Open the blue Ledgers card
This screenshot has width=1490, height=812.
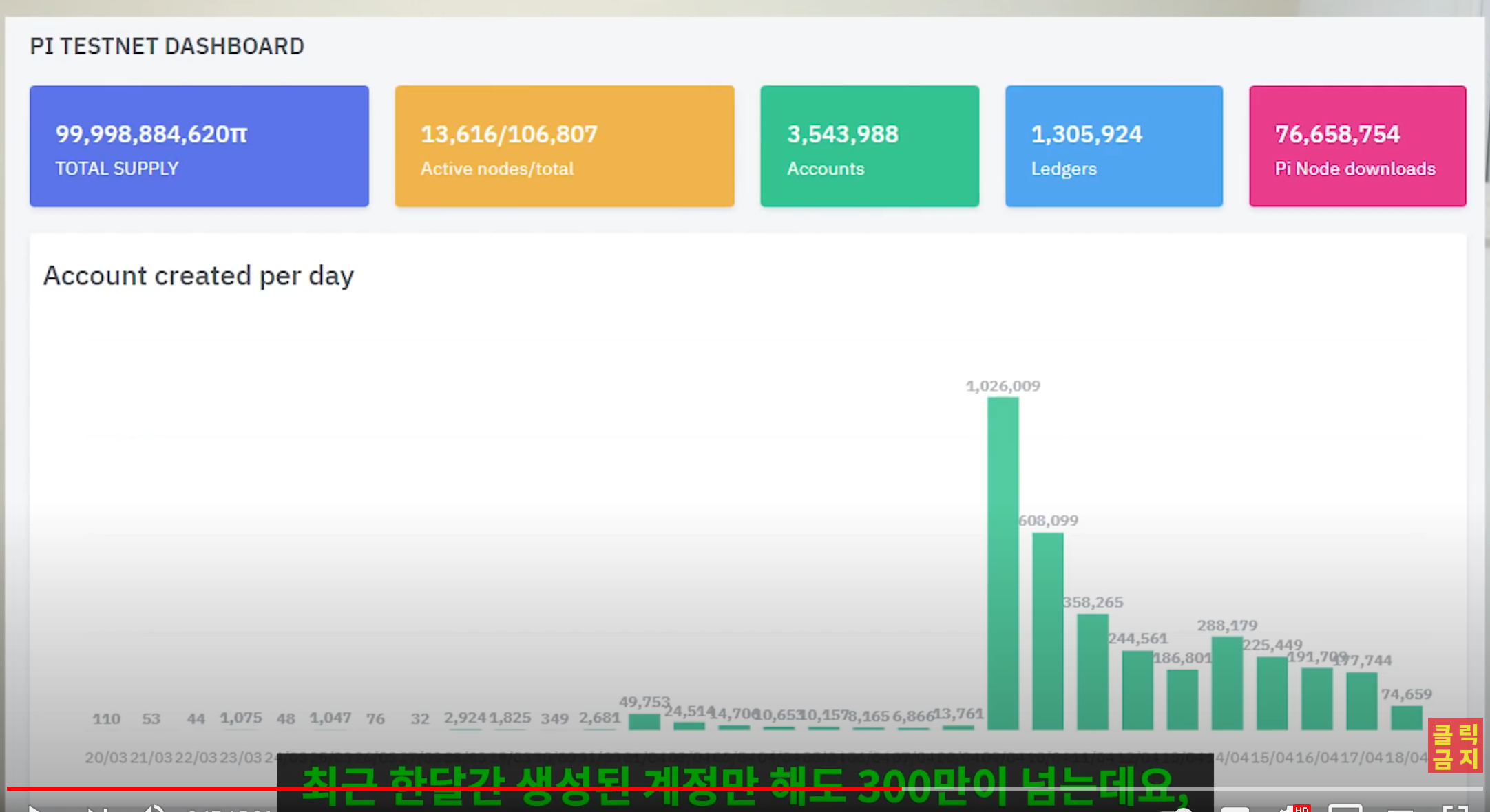[x=1114, y=146]
